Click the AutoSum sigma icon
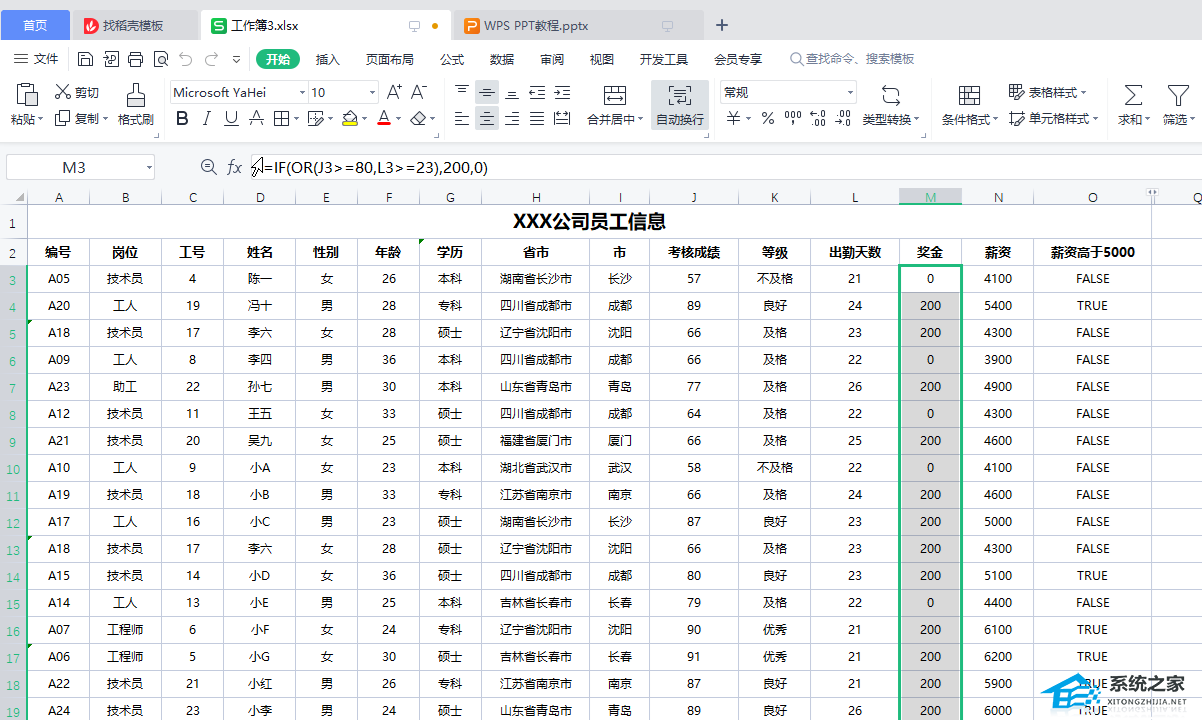The width and height of the screenshot is (1202, 720). pos(1133,95)
